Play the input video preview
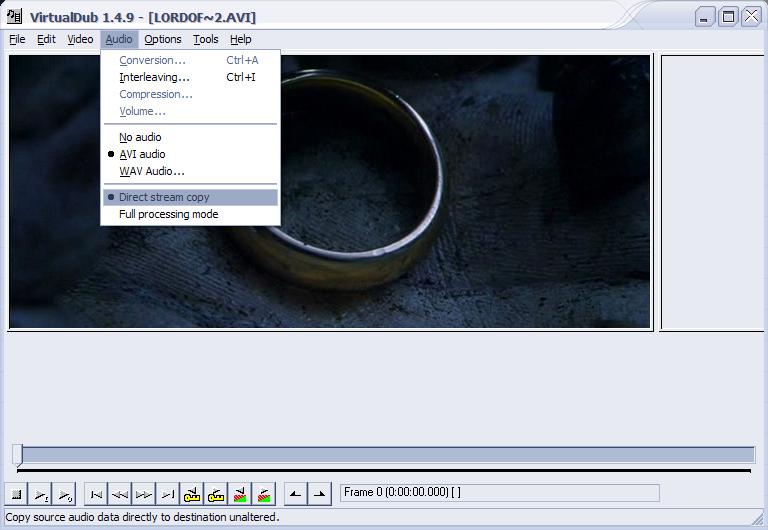The width and height of the screenshot is (768, 530). coord(41,494)
